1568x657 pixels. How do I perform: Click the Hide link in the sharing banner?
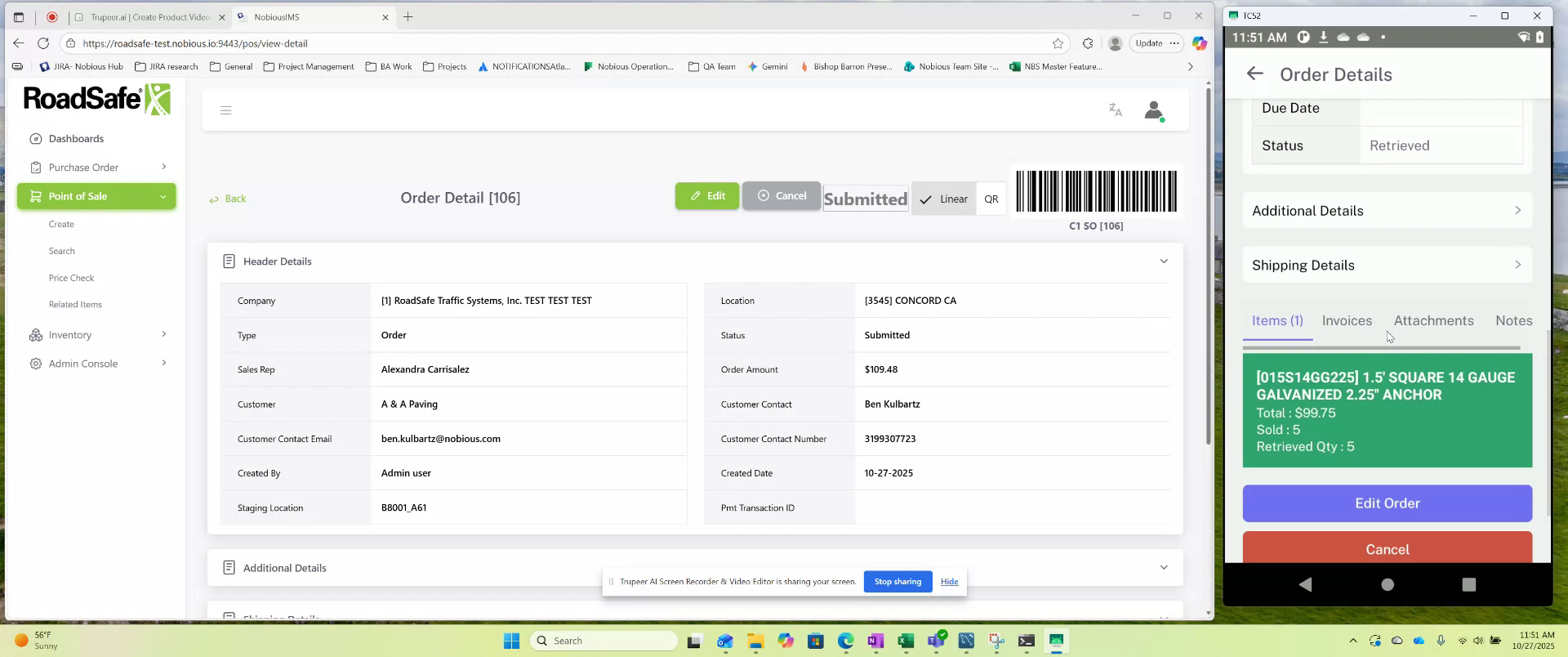tap(949, 582)
